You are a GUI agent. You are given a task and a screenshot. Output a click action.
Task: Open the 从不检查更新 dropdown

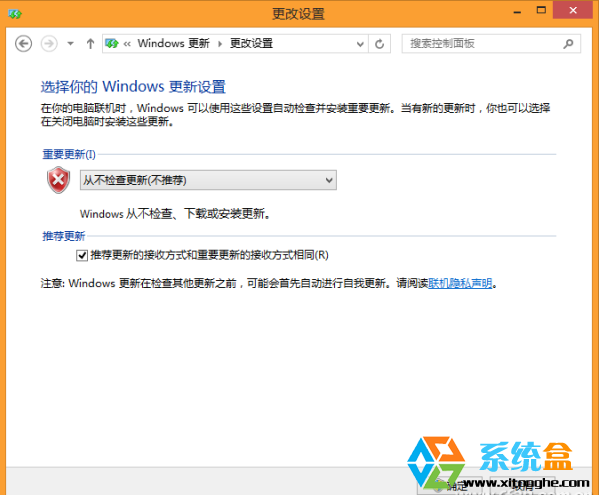click(x=208, y=180)
